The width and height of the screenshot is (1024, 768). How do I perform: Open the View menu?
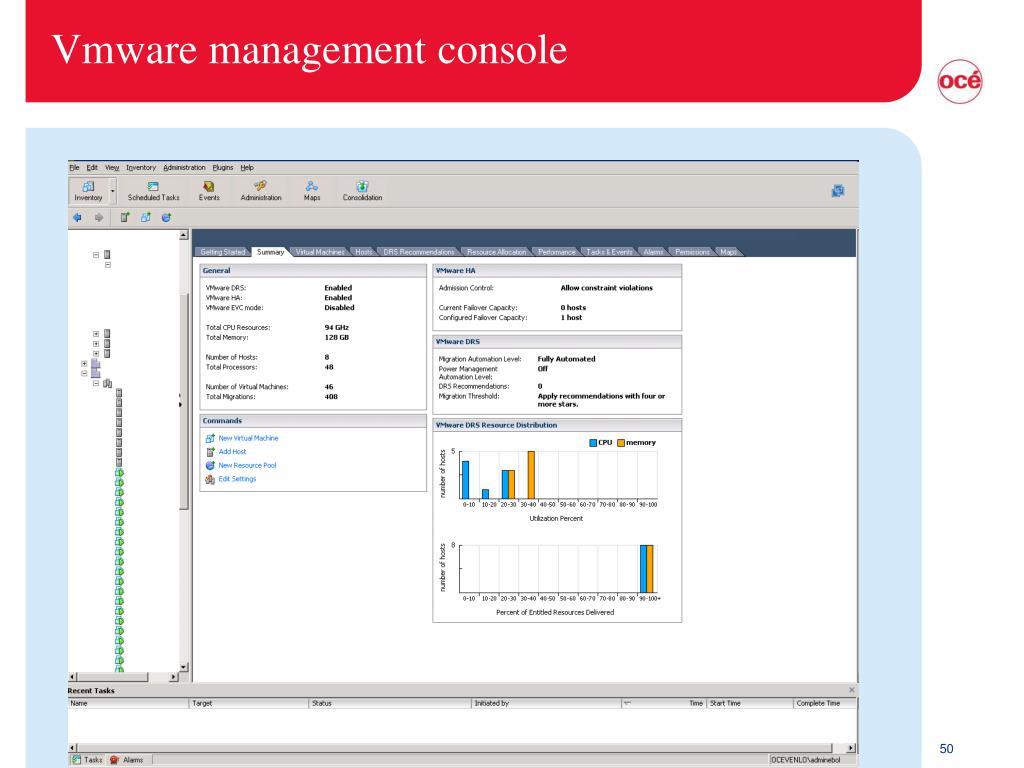click(x=112, y=168)
